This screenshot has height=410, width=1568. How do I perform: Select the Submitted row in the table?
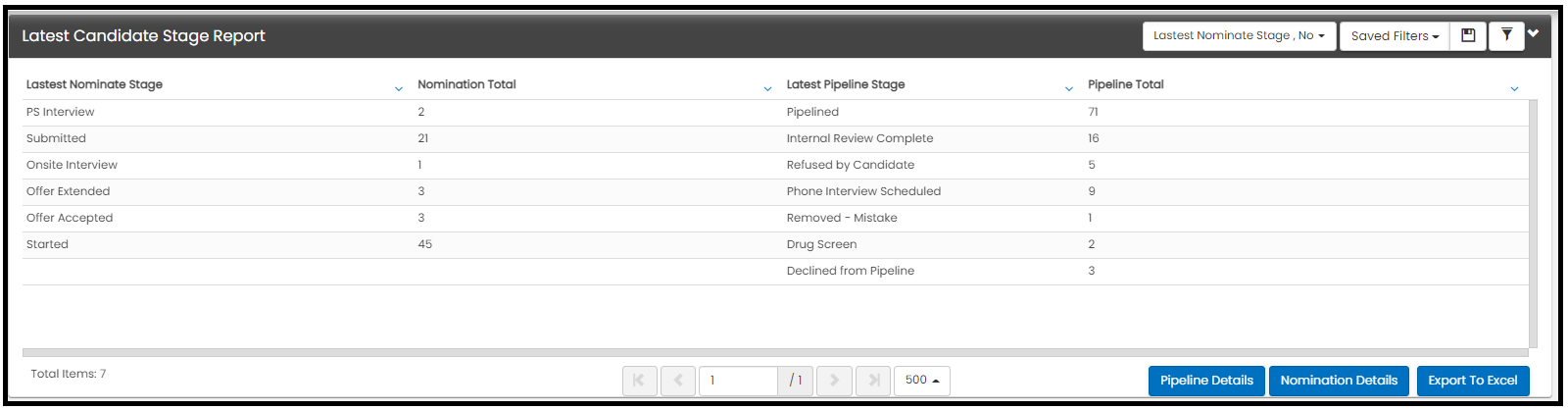775,138
